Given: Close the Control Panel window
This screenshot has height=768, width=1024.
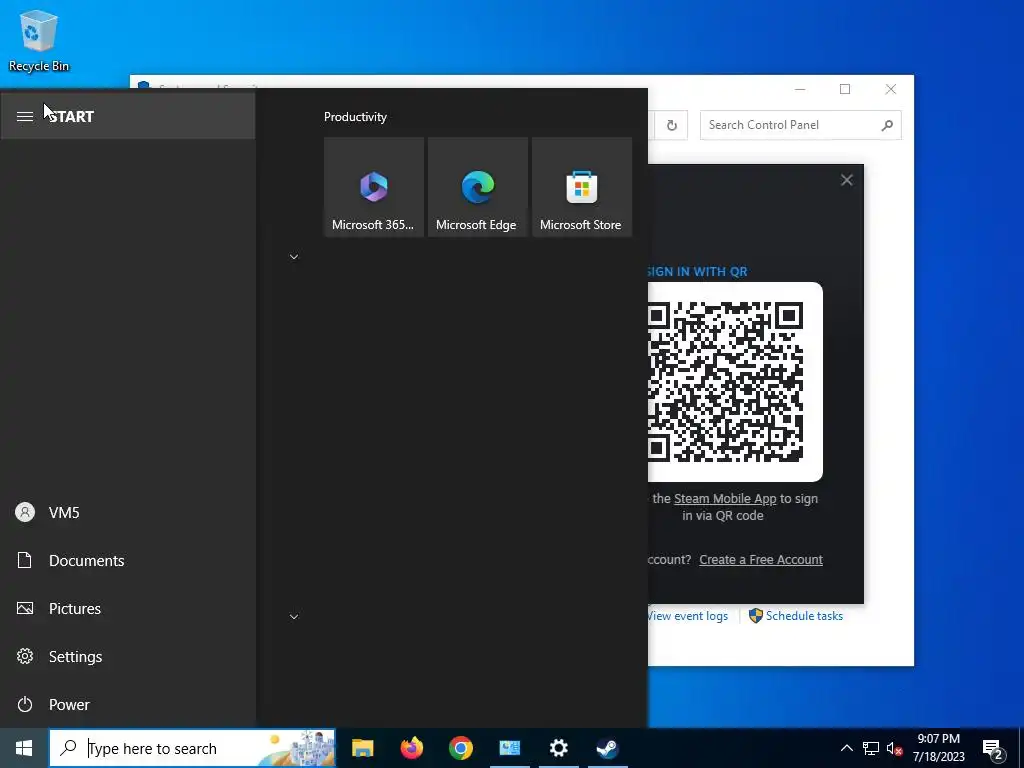Looking at the screenshot, I should [891, 89].
